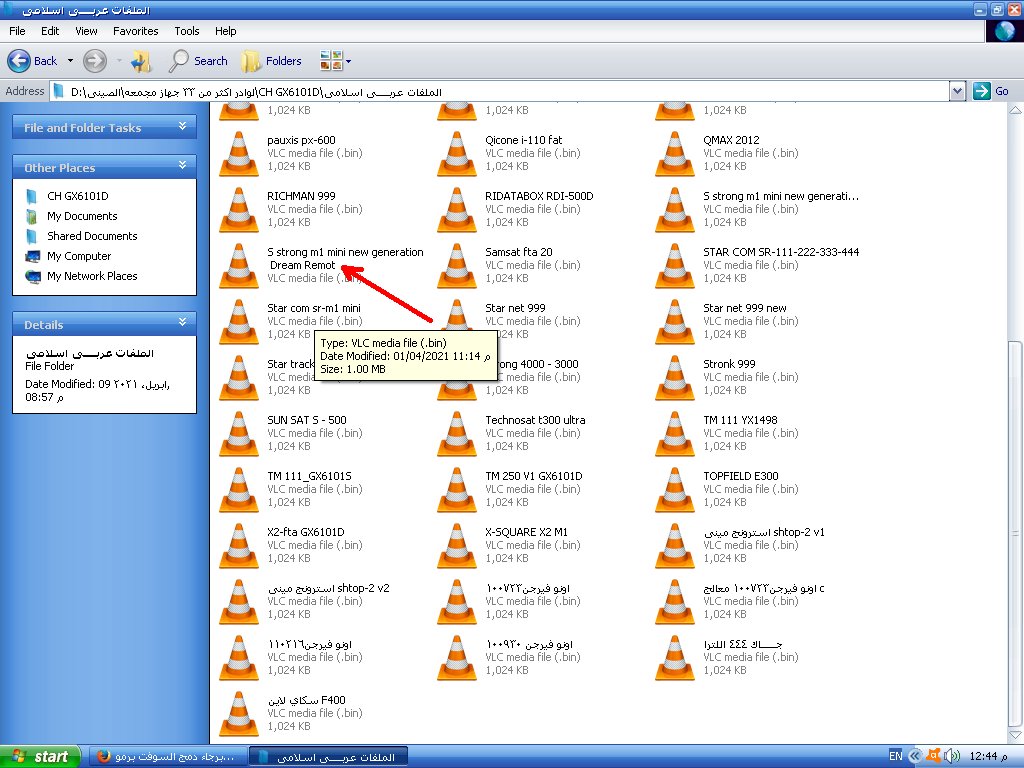
Task: Select S strong m1 mini new generation Dream Remot
Action: 345,259
